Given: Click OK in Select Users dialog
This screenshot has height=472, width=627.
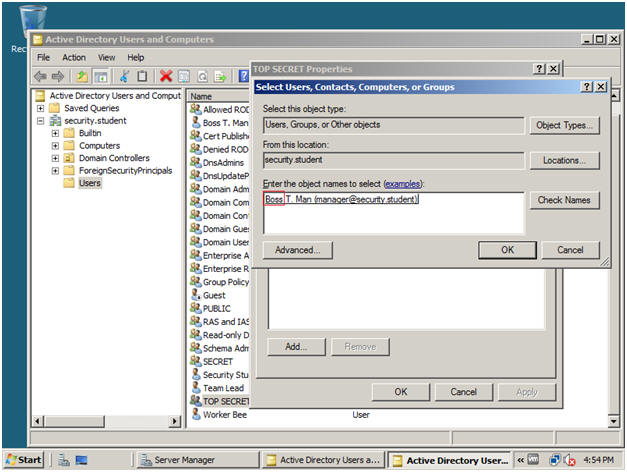Looking at the screenshot, I should [x=507, y=250].
